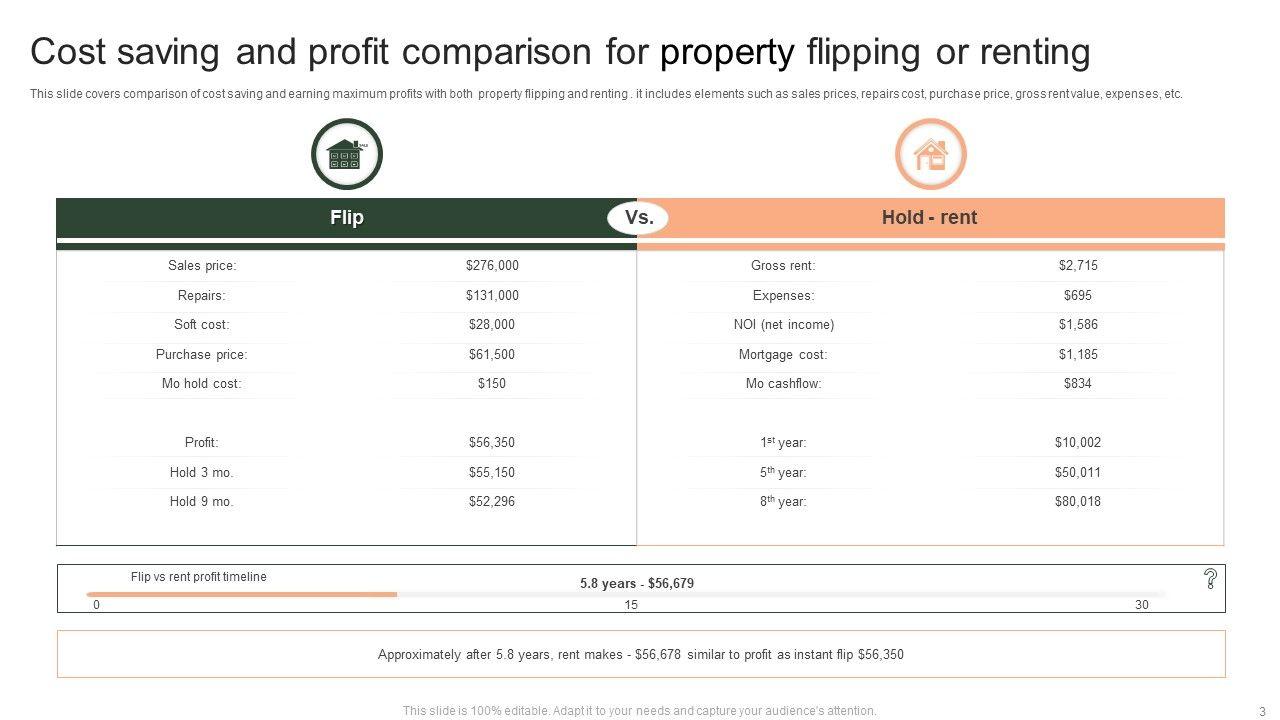Click the Mo cashflow value $834
Screen dimensions: 1280x720
click(x=1078, y=383)
